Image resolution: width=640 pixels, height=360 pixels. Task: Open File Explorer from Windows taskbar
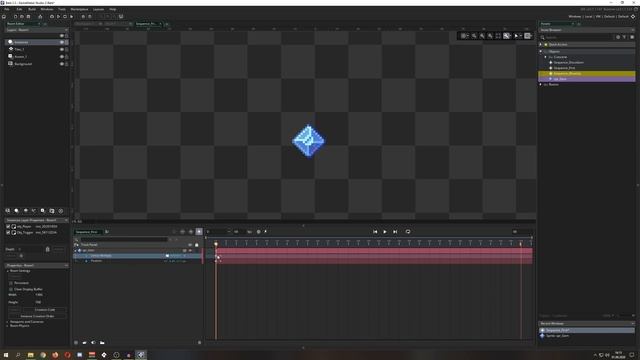coord(31,355)
